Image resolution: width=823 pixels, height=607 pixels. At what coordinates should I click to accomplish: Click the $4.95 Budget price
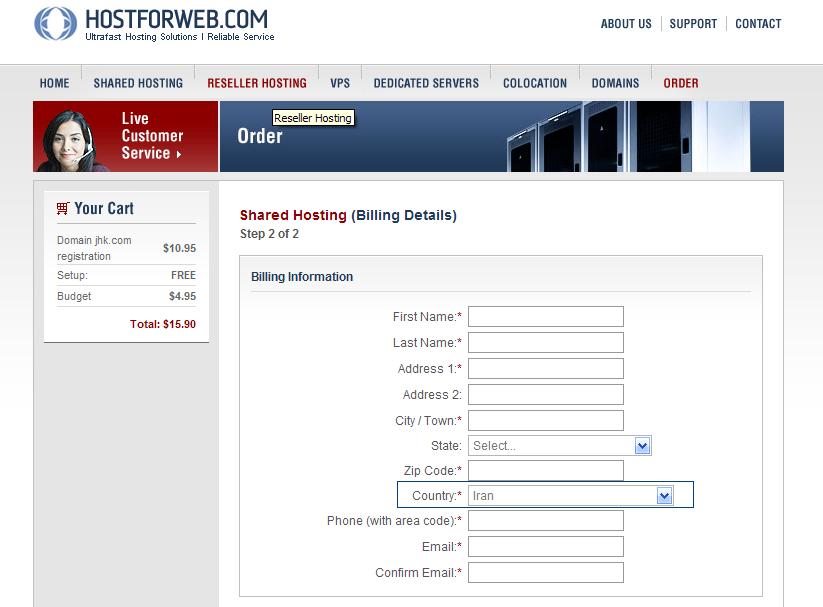pos(182,296)
